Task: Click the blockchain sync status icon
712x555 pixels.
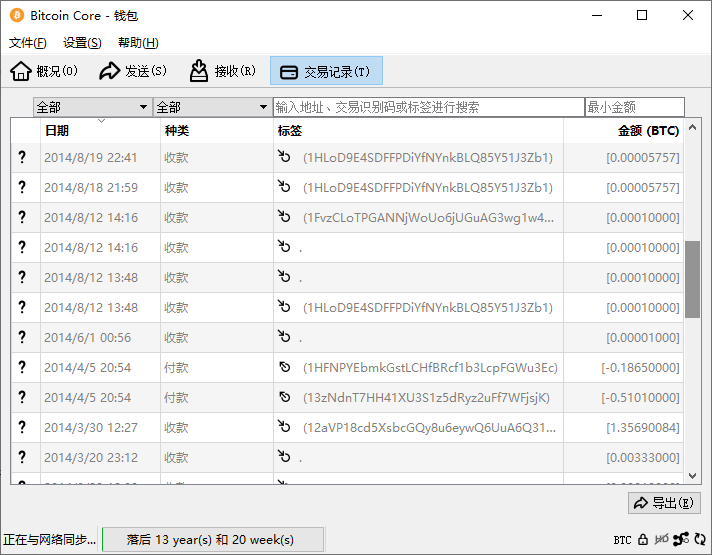Action: [x=699, y=540]
